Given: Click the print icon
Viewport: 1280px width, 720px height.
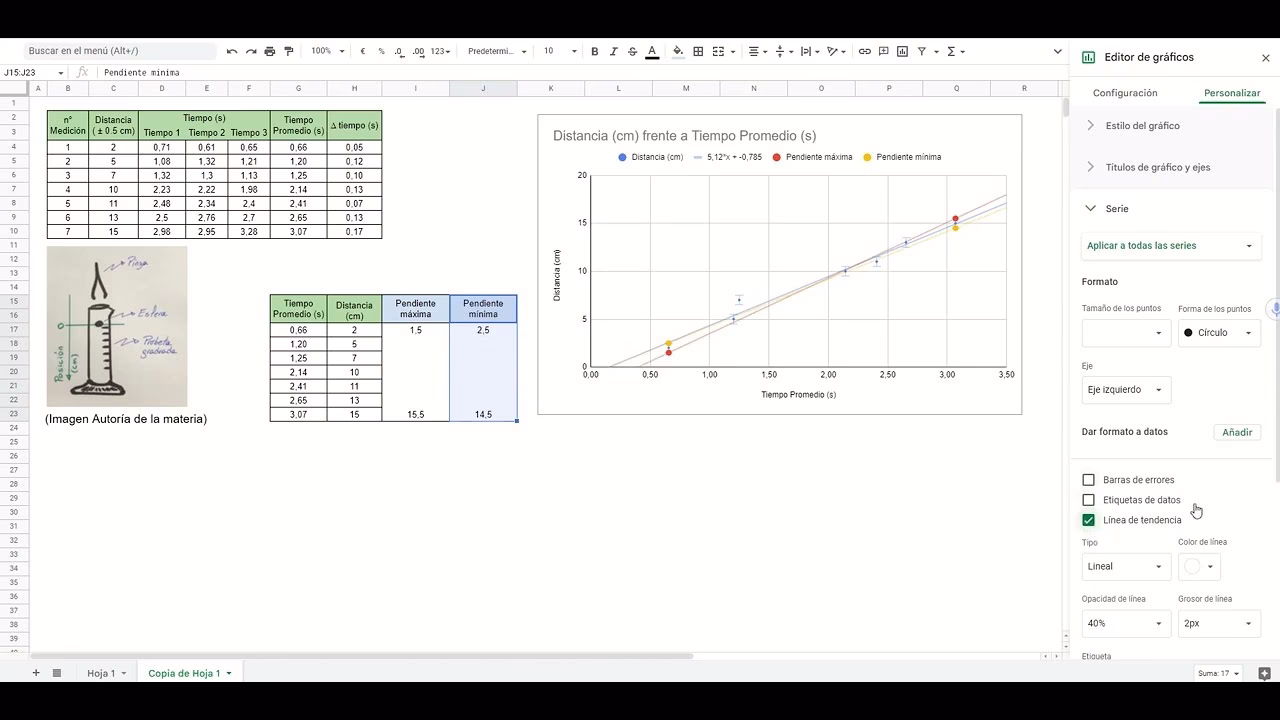Looking at the screenshot, I should pos(268,51).
